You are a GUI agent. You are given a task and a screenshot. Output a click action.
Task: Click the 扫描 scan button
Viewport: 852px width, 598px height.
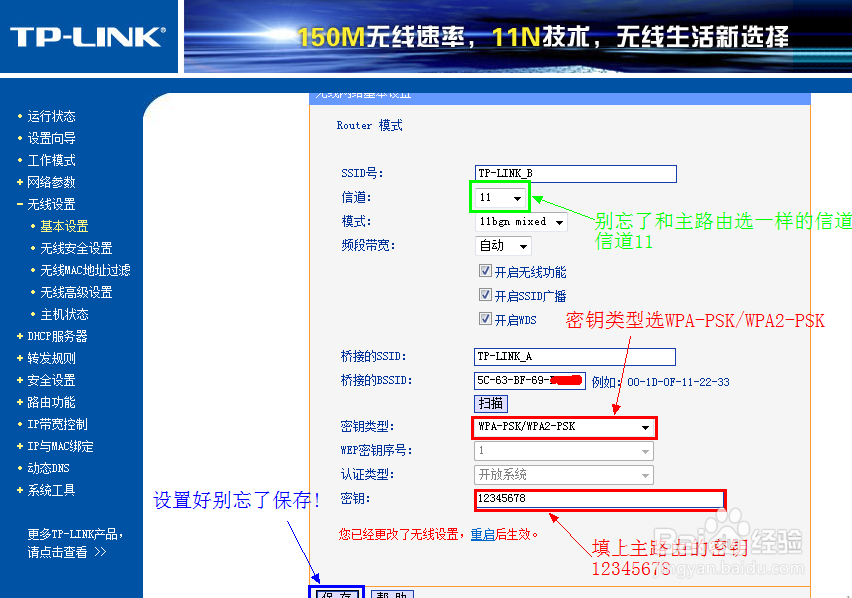click(x=491, y=403)
